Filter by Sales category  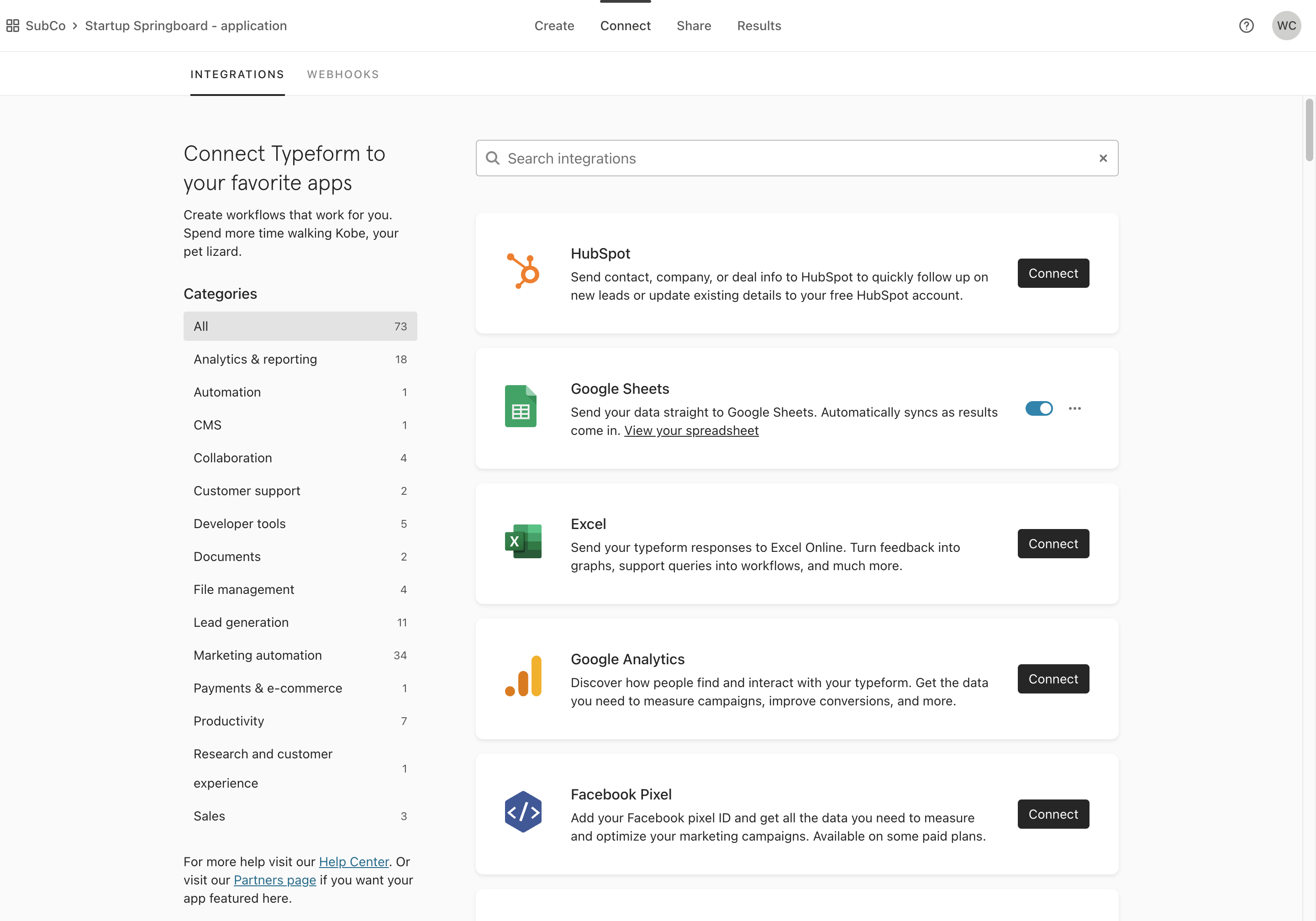point(300,816)
